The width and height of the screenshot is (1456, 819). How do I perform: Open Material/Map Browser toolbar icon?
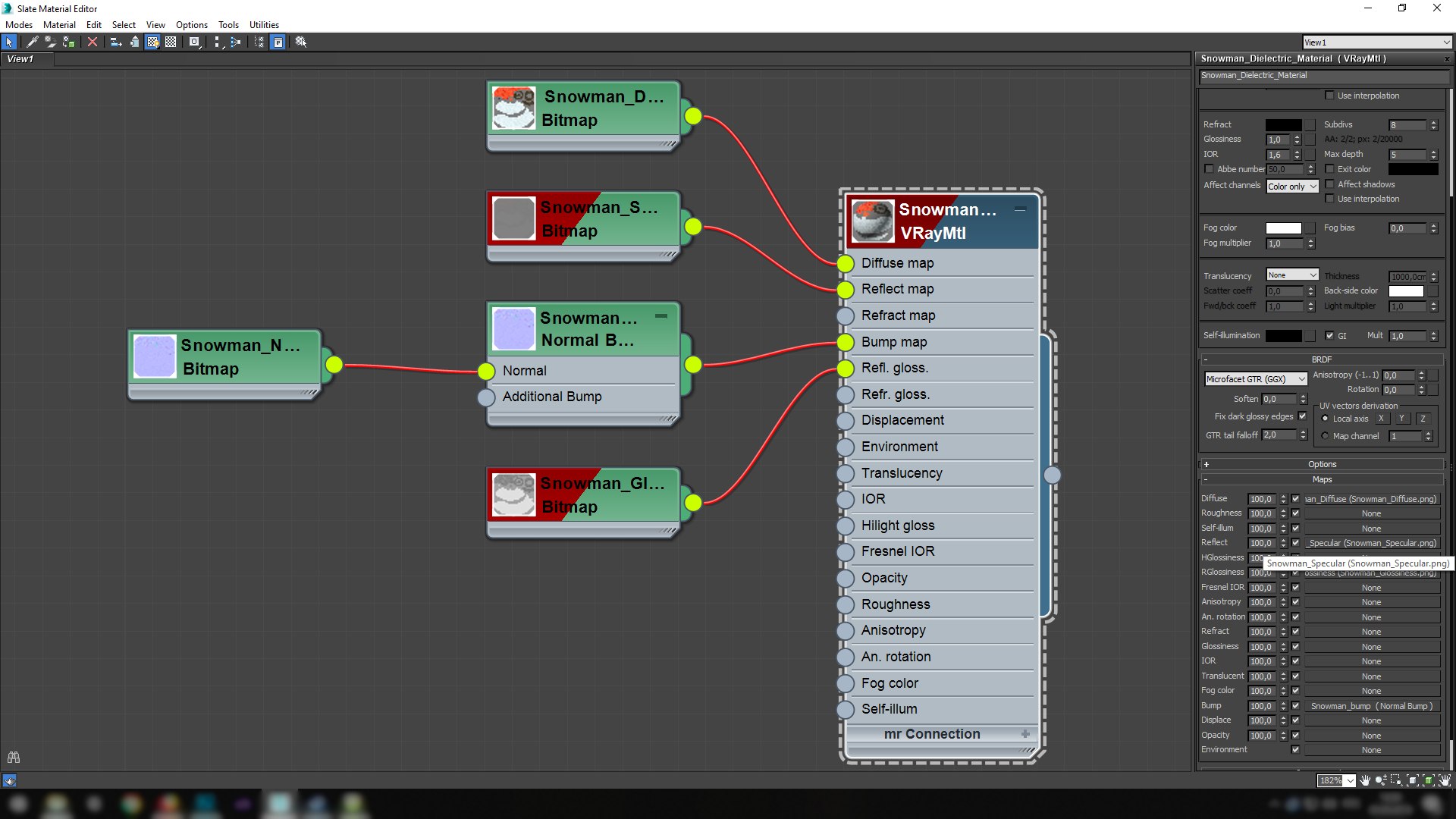[259, 42]
